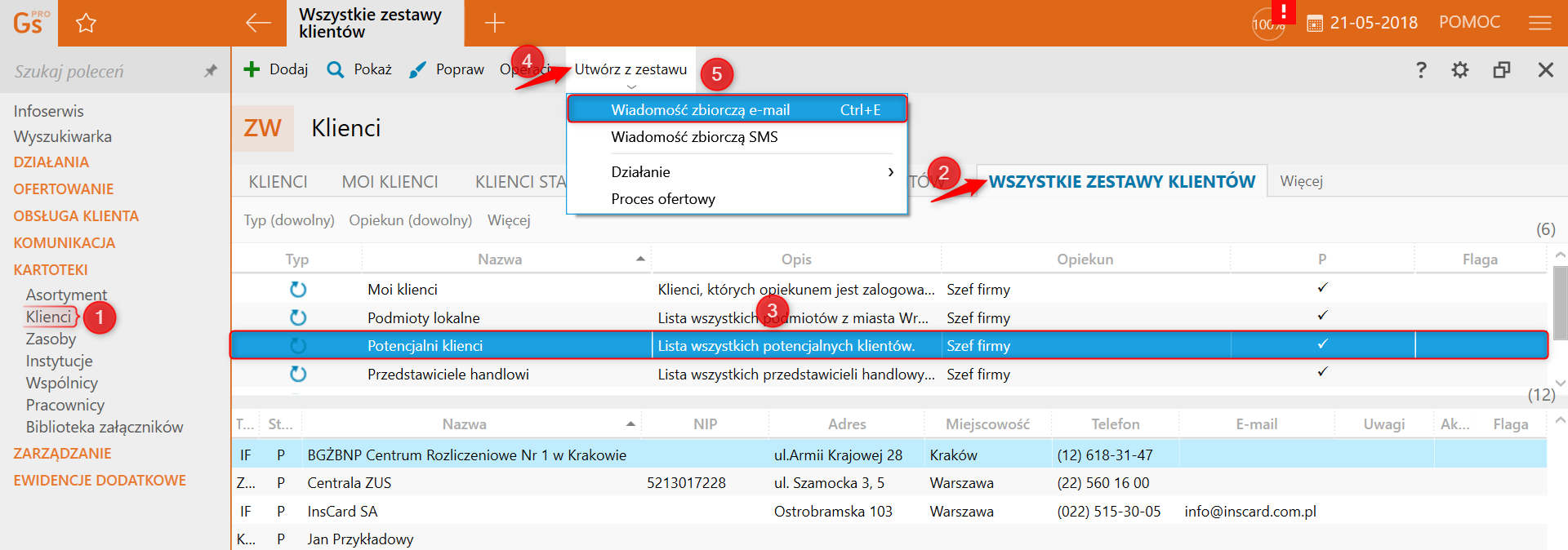1568x550 pixels.
Task: Expand the Działanie submenu
Action: tap(737, 171)
